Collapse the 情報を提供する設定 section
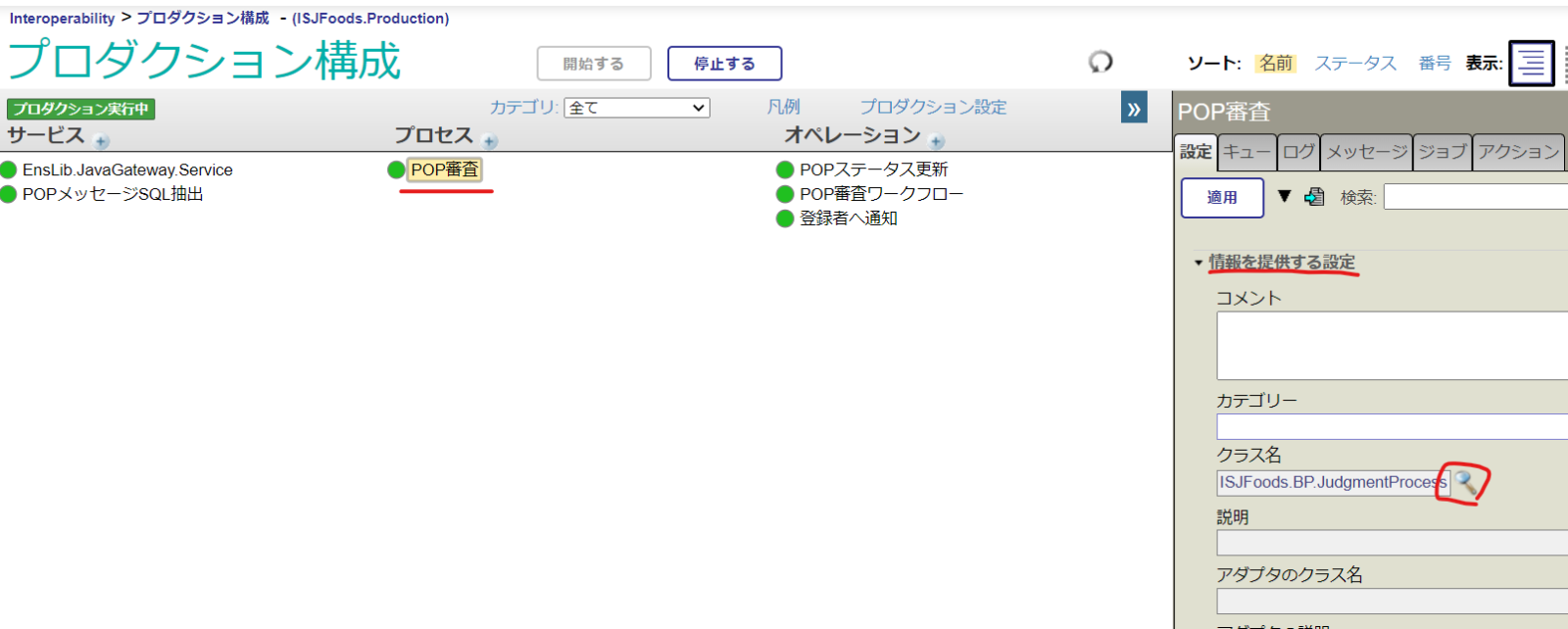 pos(1198,263)
